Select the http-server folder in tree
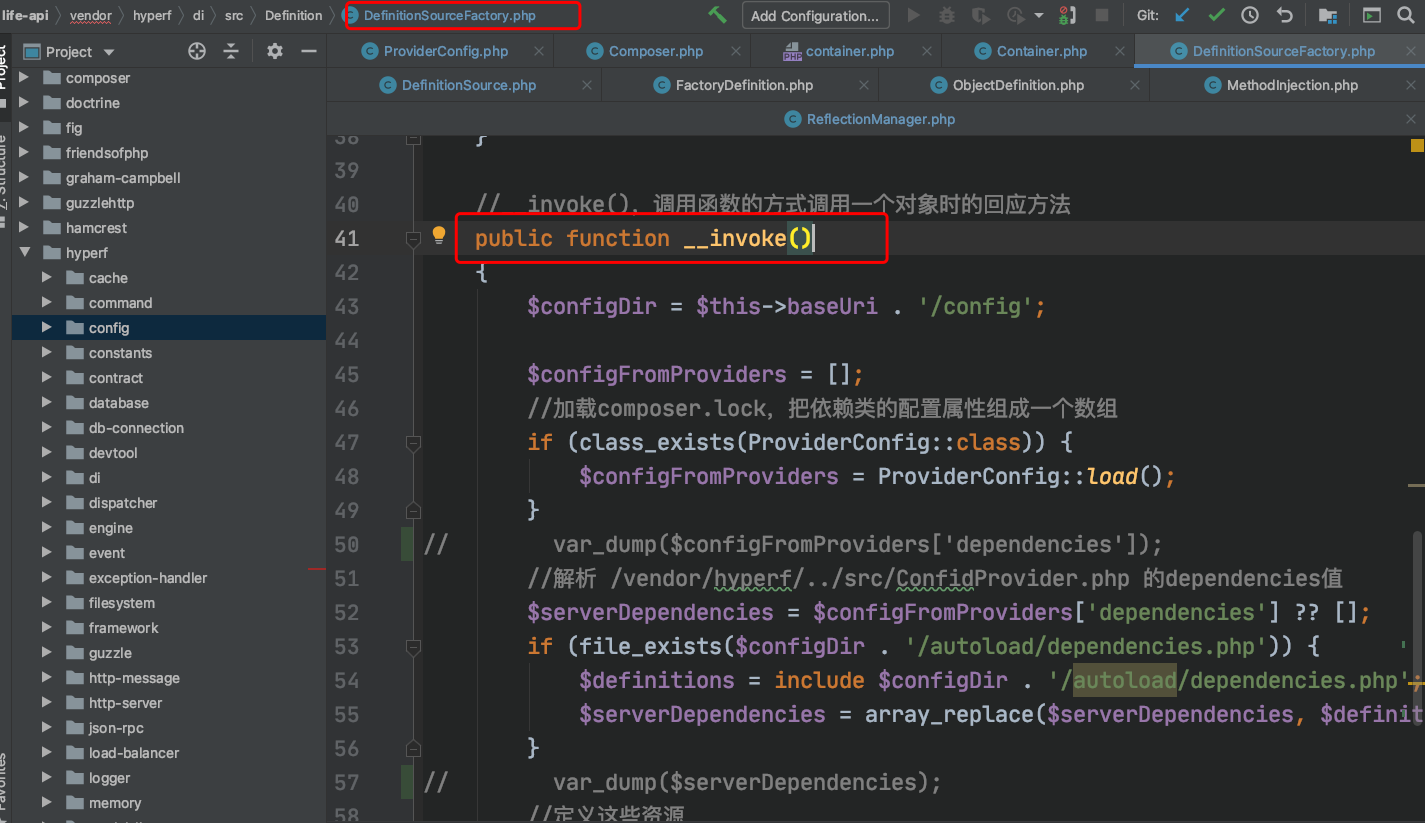The height and width of the screenshot is (823, 1425). pyautogui.click(x=125, y=703)
